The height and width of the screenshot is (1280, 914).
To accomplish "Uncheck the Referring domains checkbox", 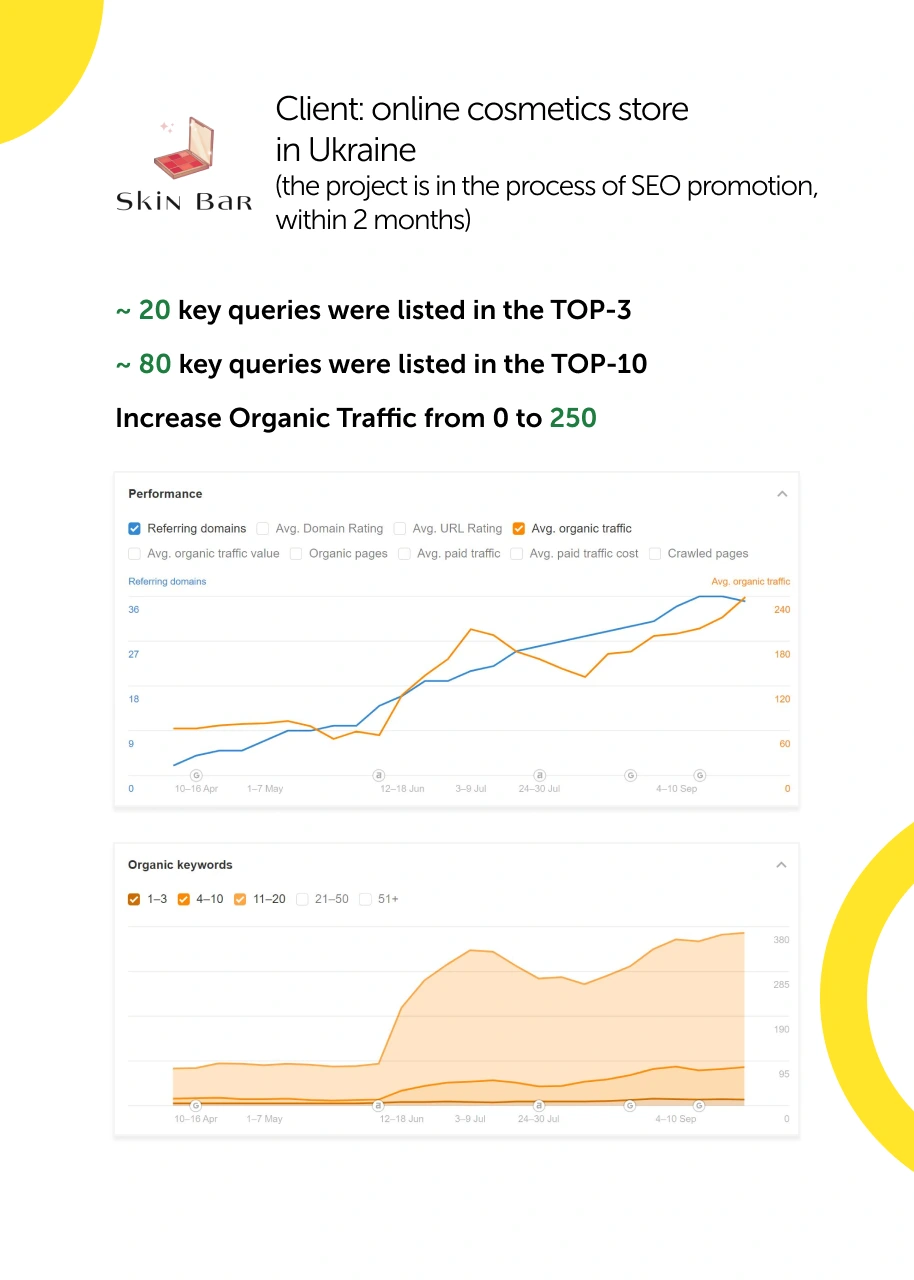I will [x=135, y=528].
